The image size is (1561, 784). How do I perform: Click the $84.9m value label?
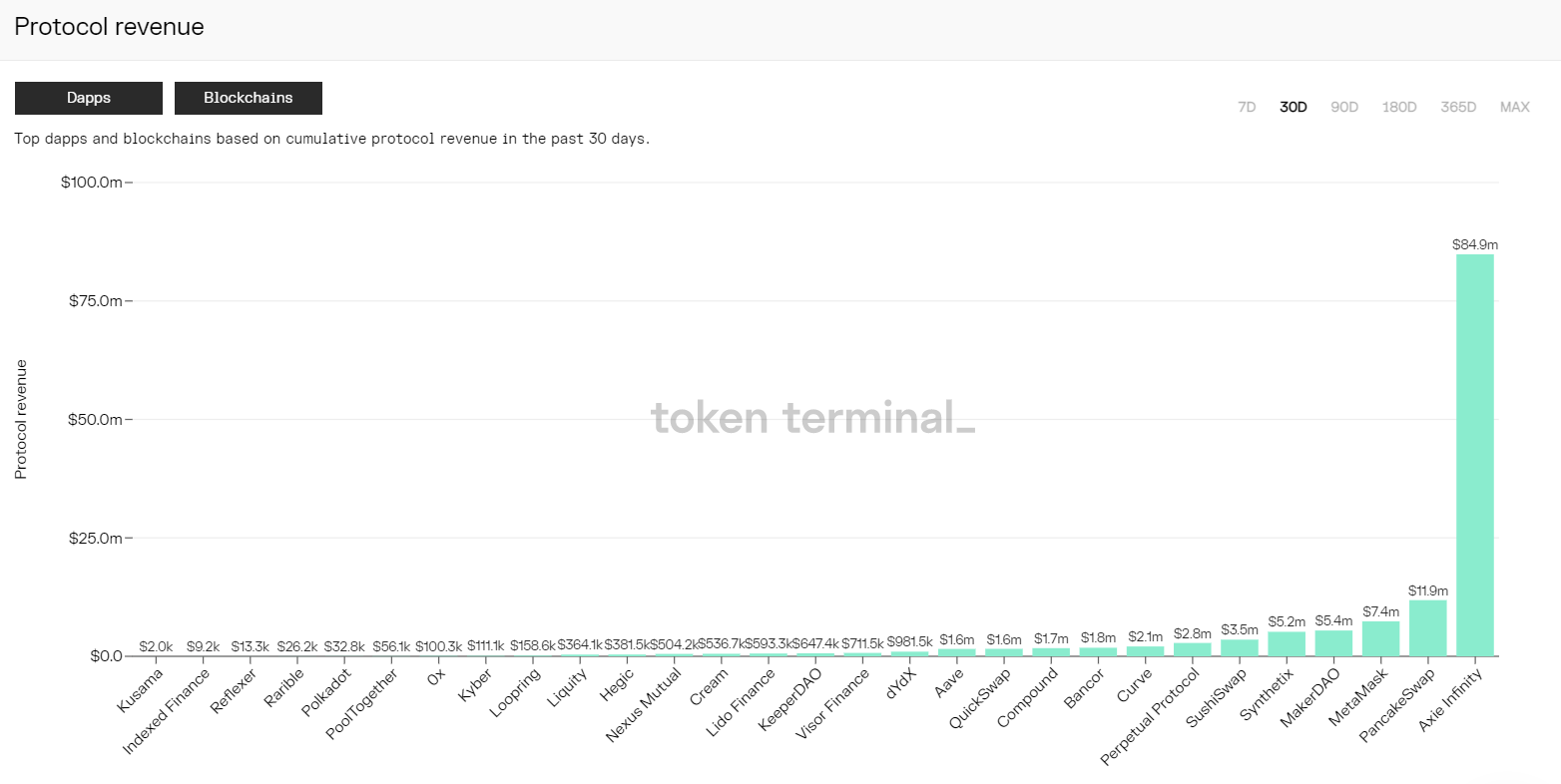click(x=1475, y=244)
